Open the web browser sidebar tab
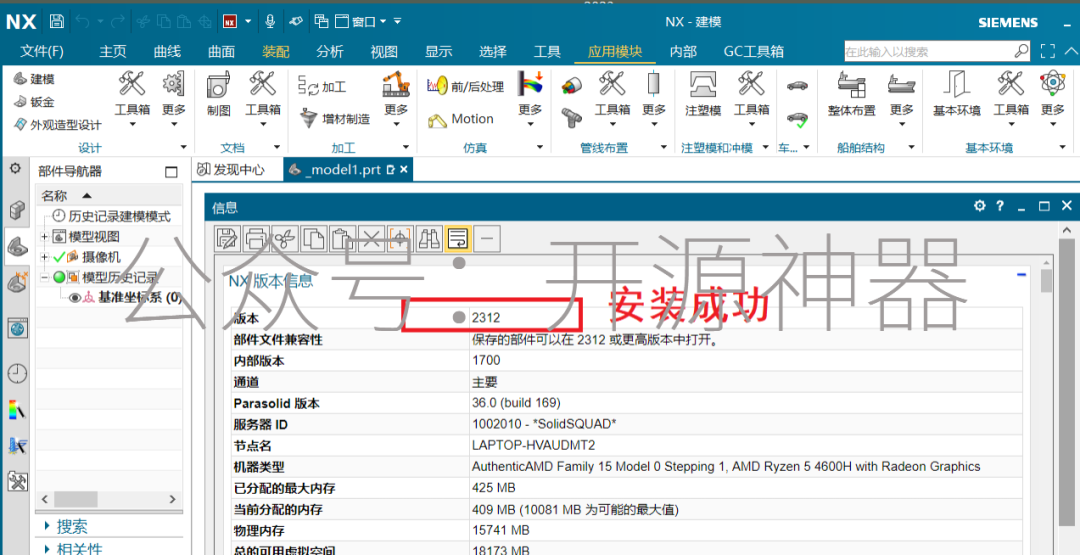This screenshot has width=1080, height=555. pos(17,328)
